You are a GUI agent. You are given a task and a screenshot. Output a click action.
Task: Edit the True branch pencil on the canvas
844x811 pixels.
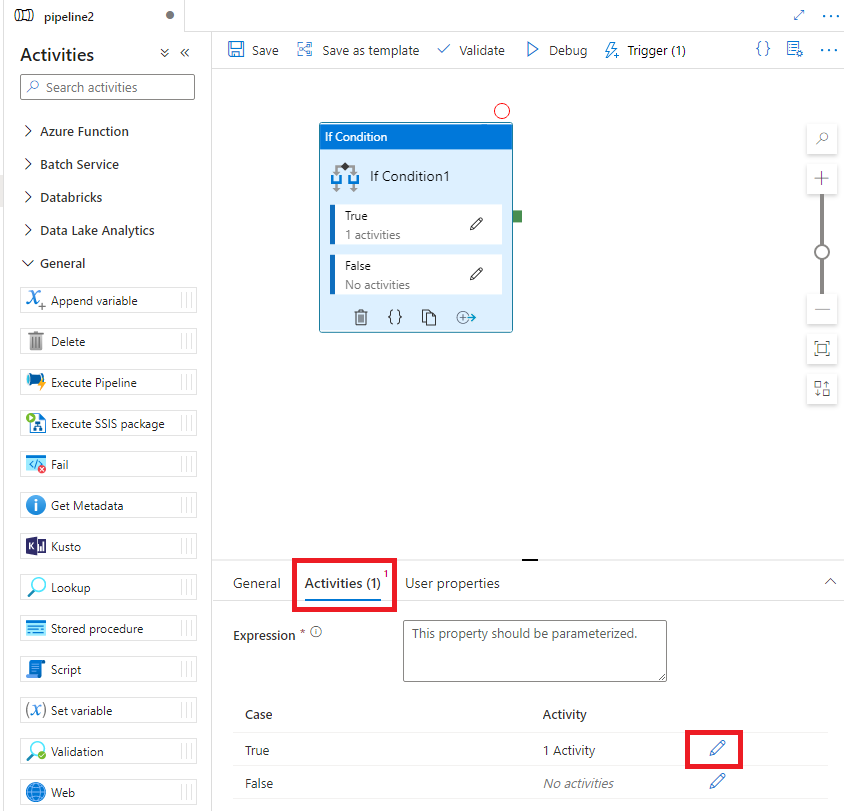point(476,224)
